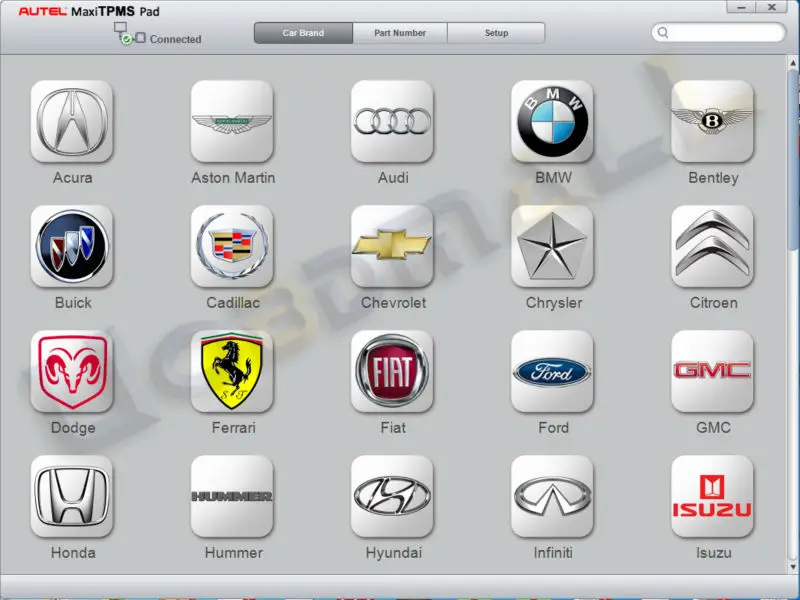
Task: Click the "Dodge" label text
Action: coord(73,428)
